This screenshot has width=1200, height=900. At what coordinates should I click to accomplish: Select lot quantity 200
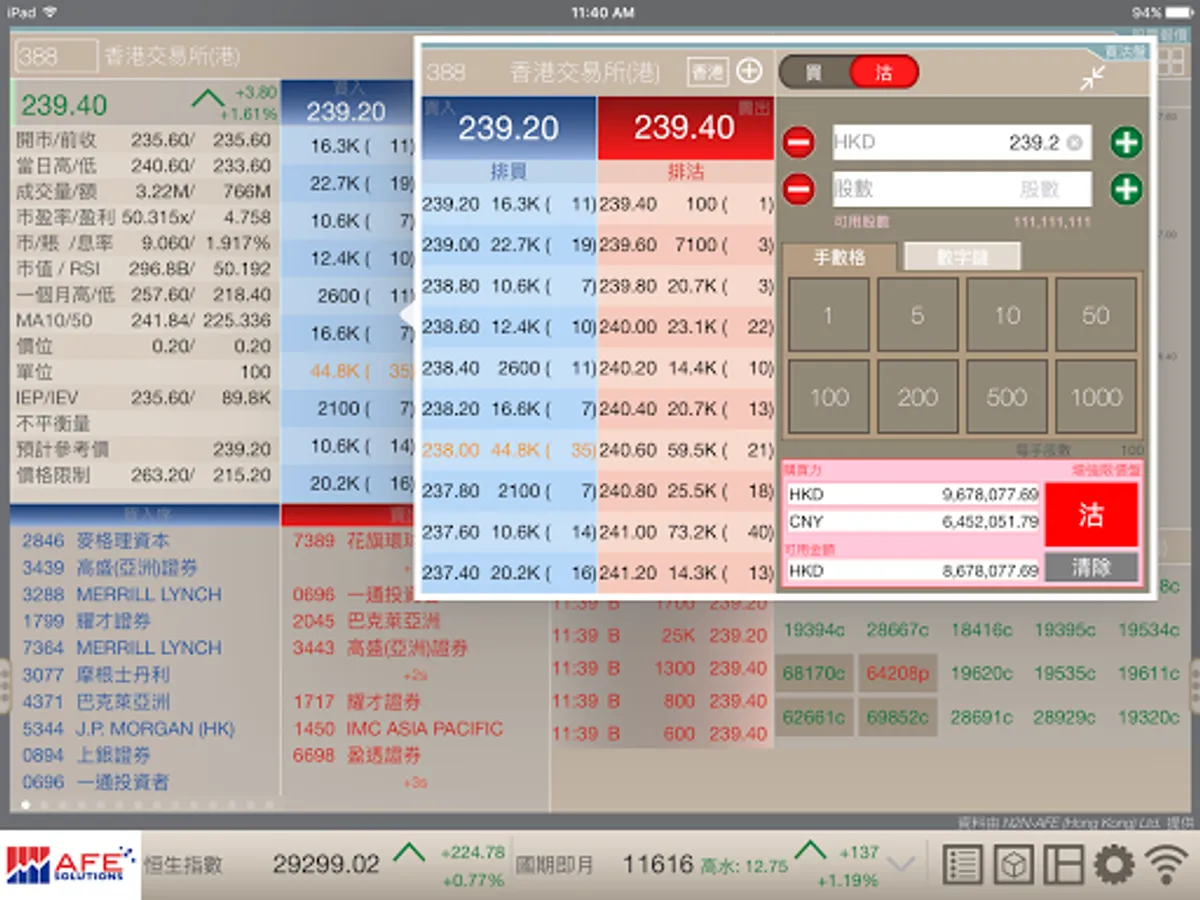917,397
